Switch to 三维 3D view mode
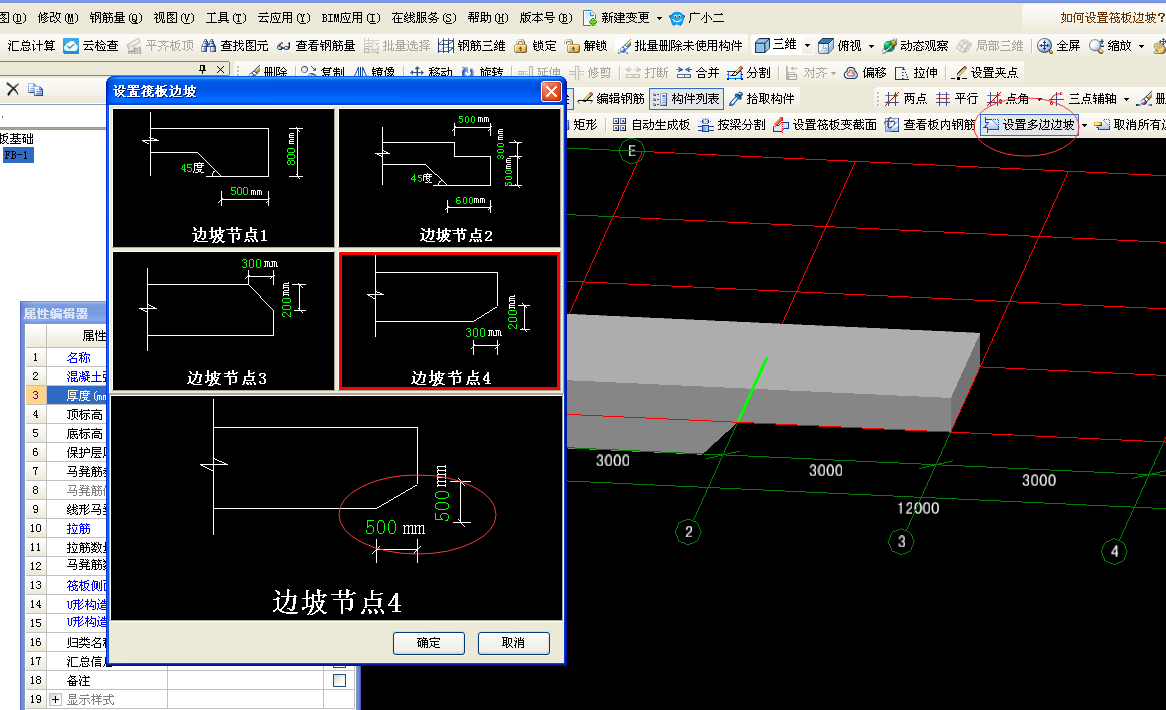1166x710 pixels. tap(776, 45)
